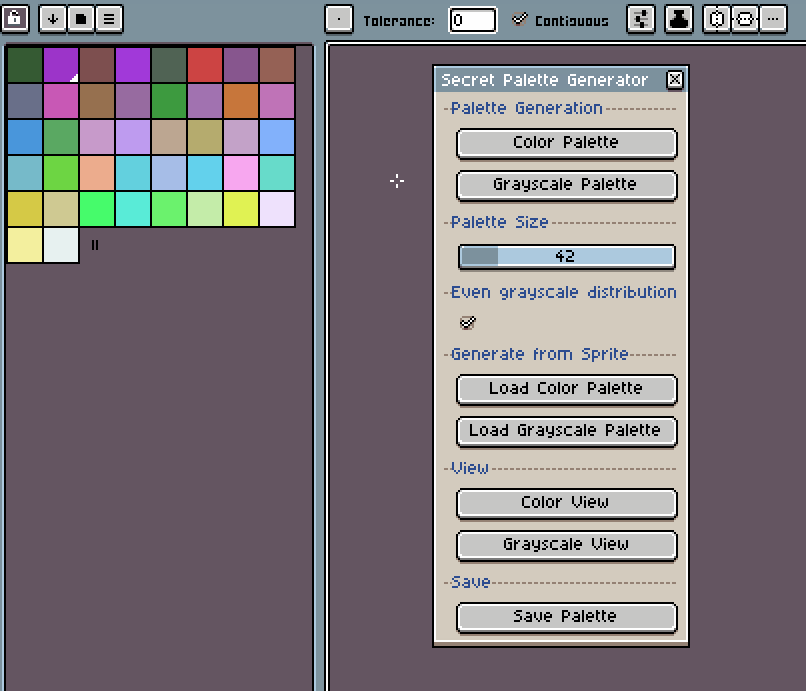806x691 pixels.
Task: Open the palette options menu icon
Action: tap(109, 20)
